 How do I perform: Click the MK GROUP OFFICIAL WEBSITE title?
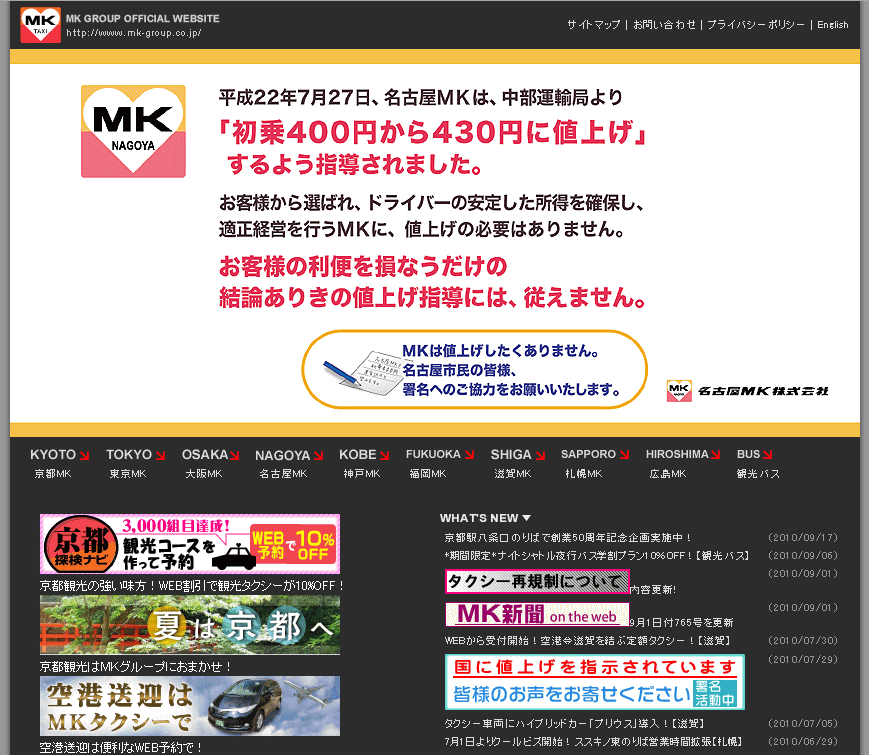[x=142, y=18]
